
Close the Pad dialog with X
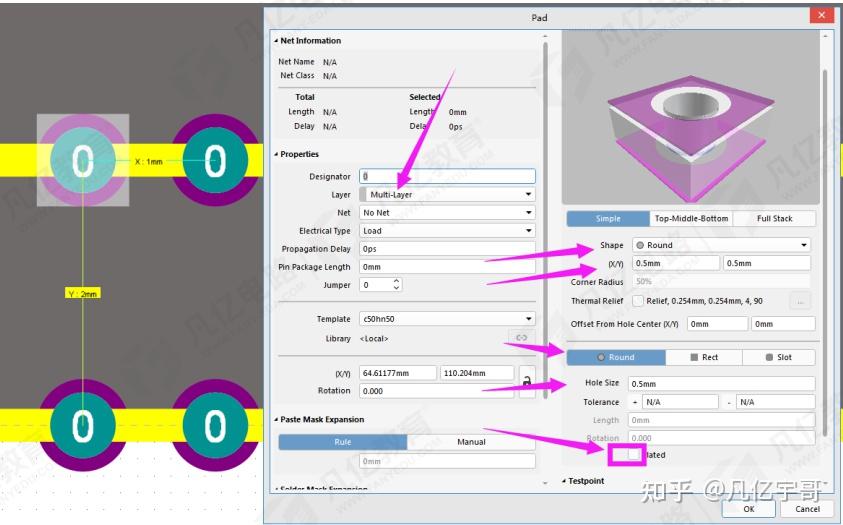pos(821,15)
